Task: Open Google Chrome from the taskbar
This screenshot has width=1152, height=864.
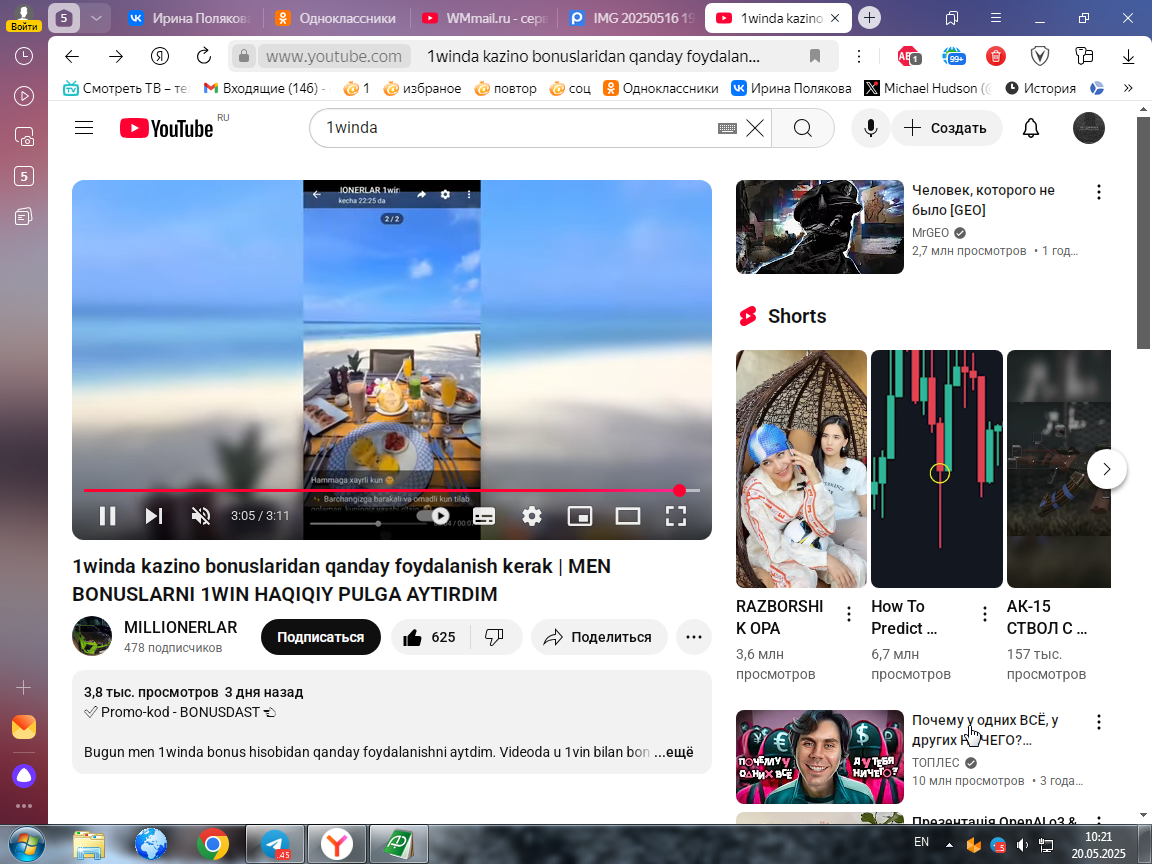Action: pyautogui.click(x=212, y=844)
